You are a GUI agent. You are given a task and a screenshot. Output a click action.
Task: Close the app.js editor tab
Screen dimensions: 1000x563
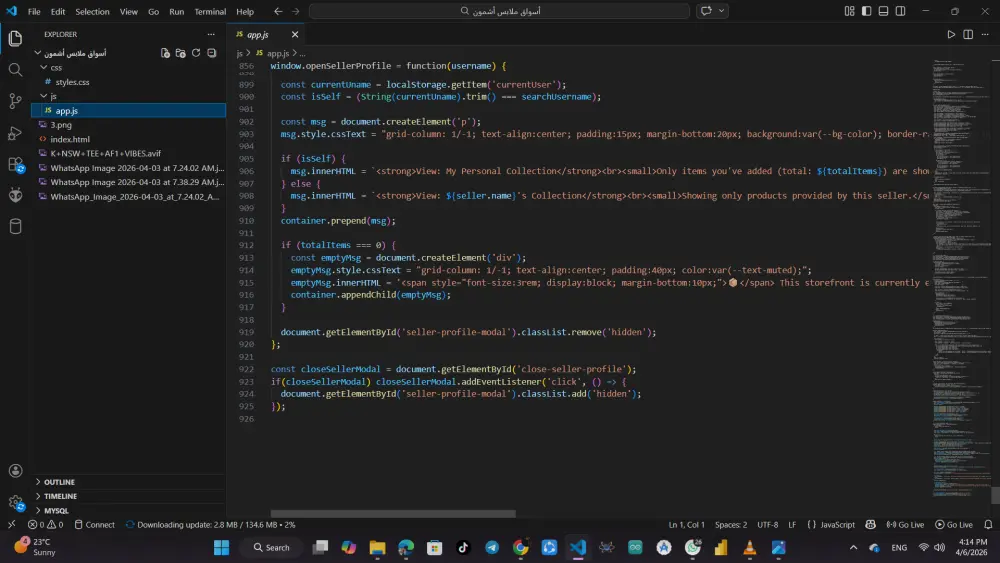coord(295,34)
